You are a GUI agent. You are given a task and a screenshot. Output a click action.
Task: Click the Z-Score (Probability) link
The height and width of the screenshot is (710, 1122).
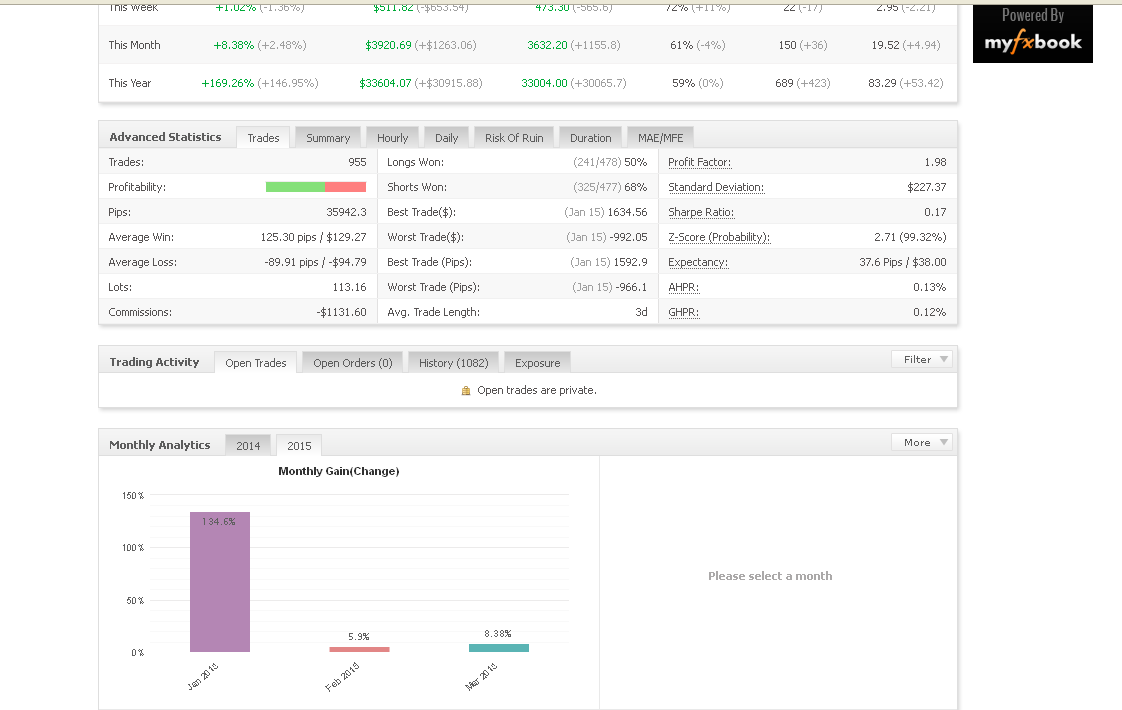coord(718,238)
